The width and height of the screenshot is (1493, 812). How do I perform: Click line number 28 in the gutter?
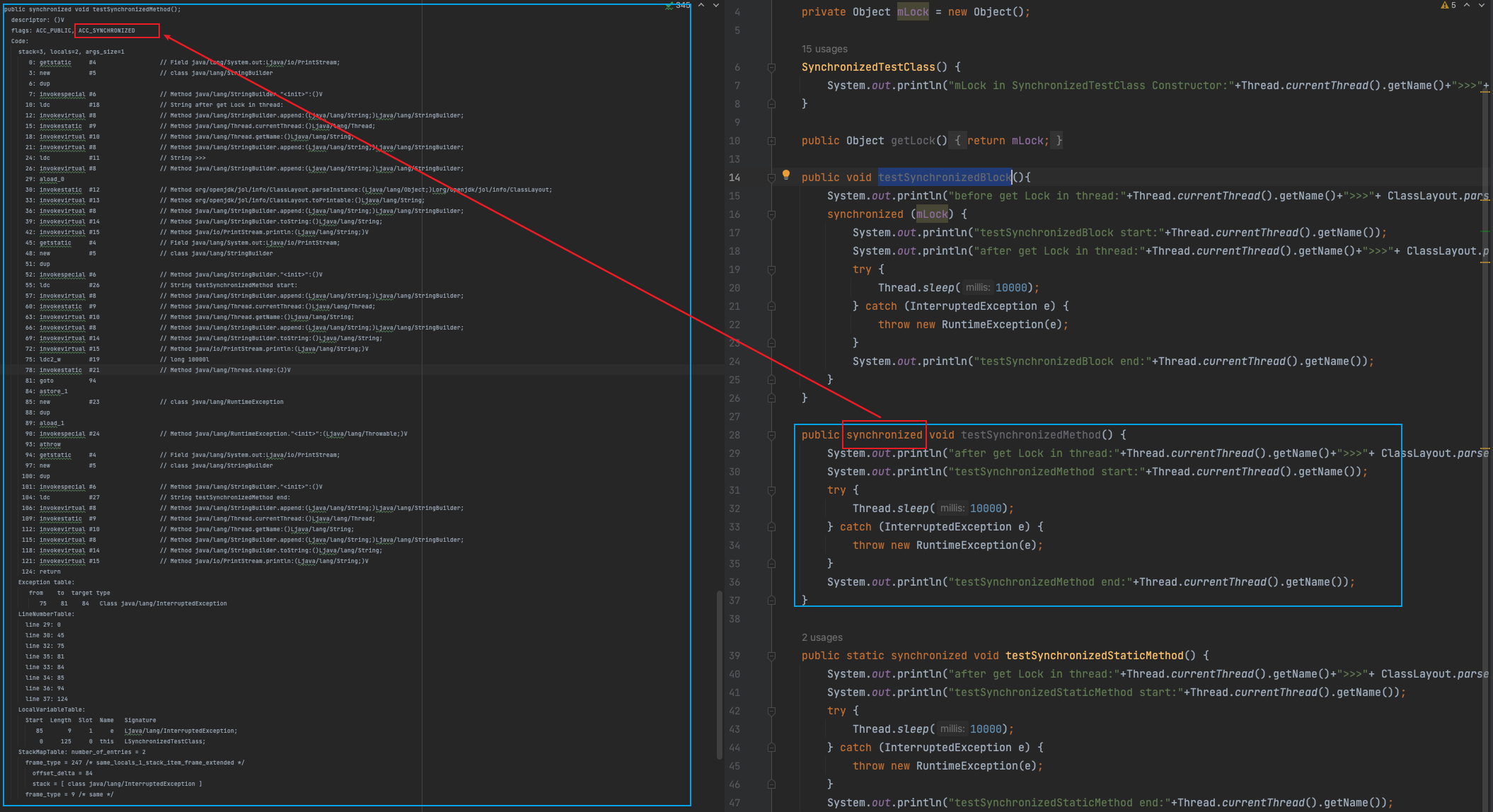point(734,435)
